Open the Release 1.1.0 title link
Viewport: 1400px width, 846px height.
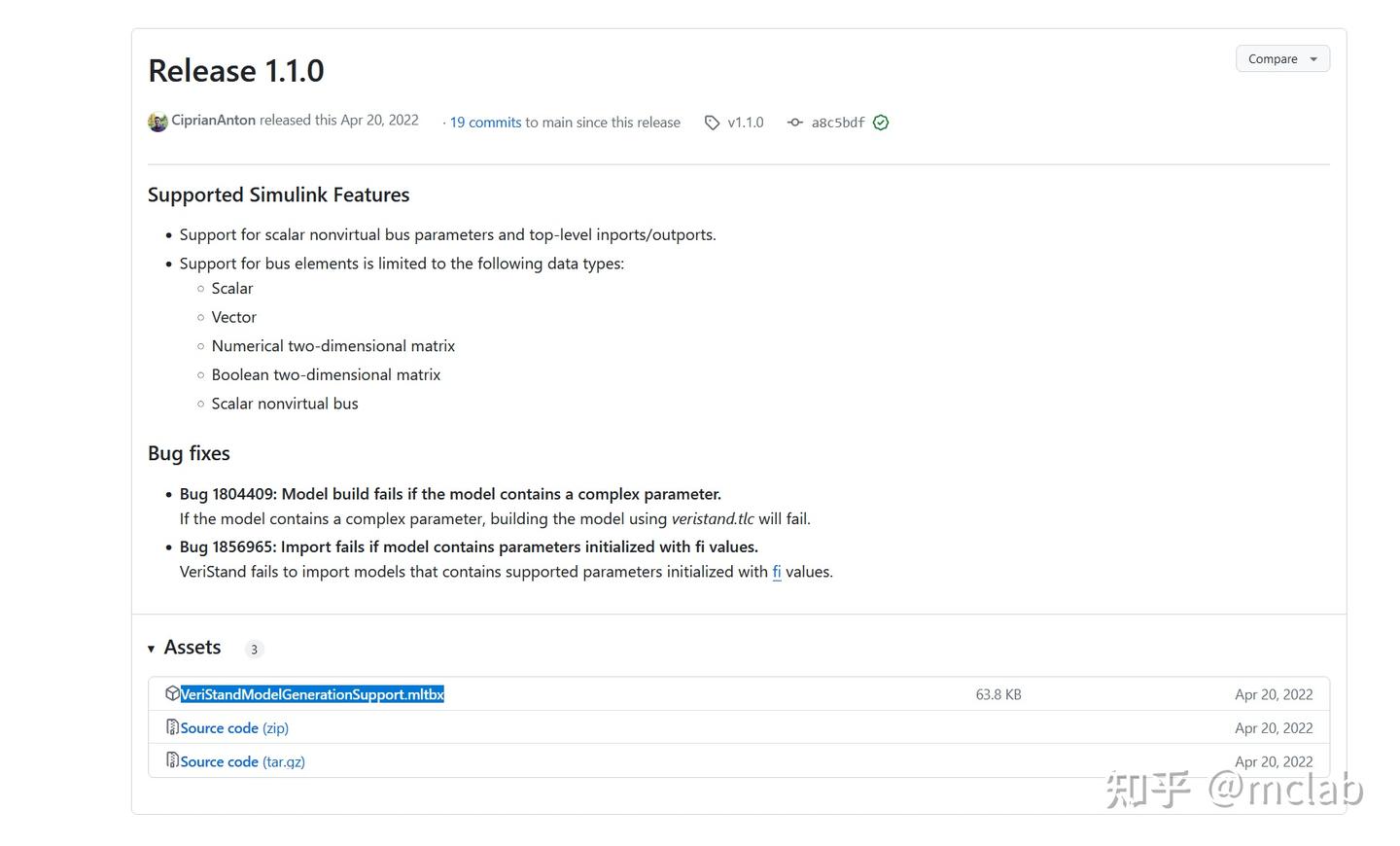(236, 71)
